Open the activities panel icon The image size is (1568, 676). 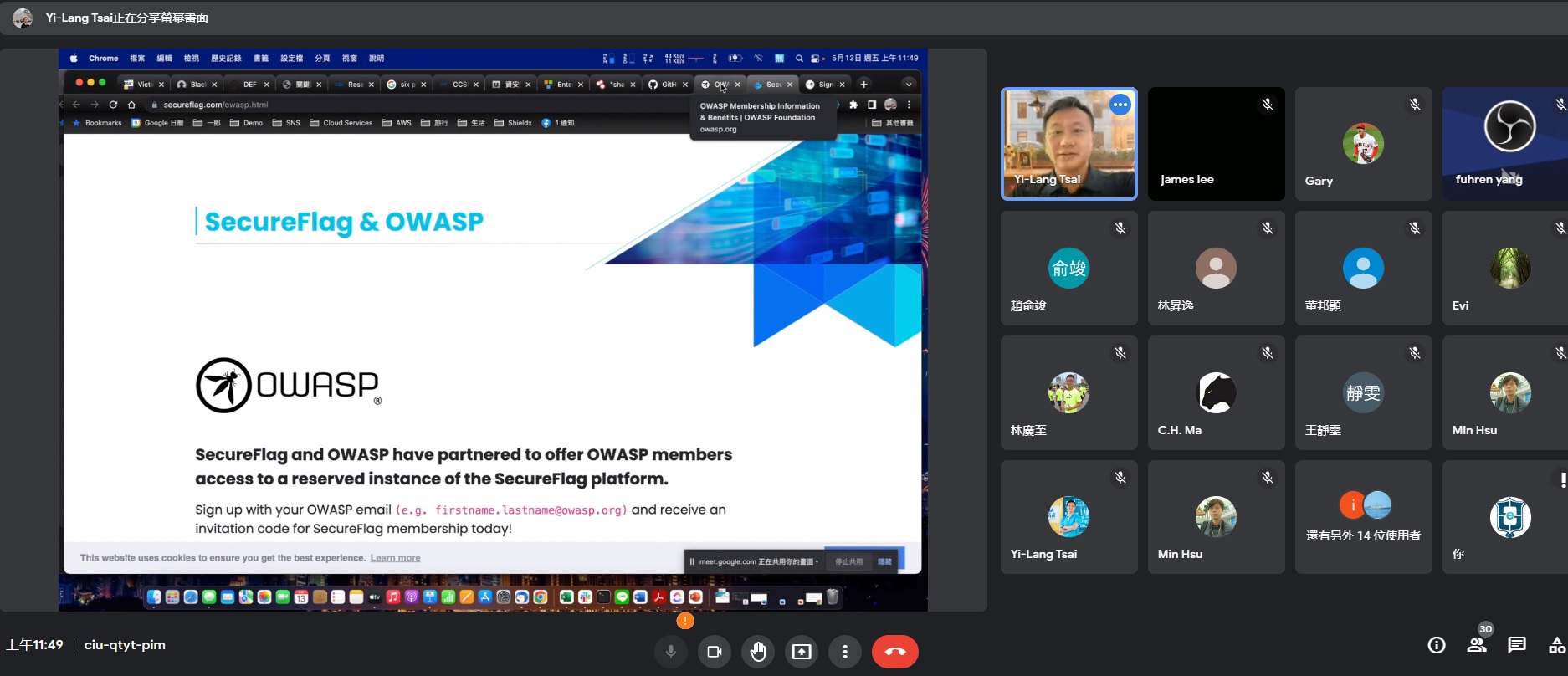[x=1557, y=645]
